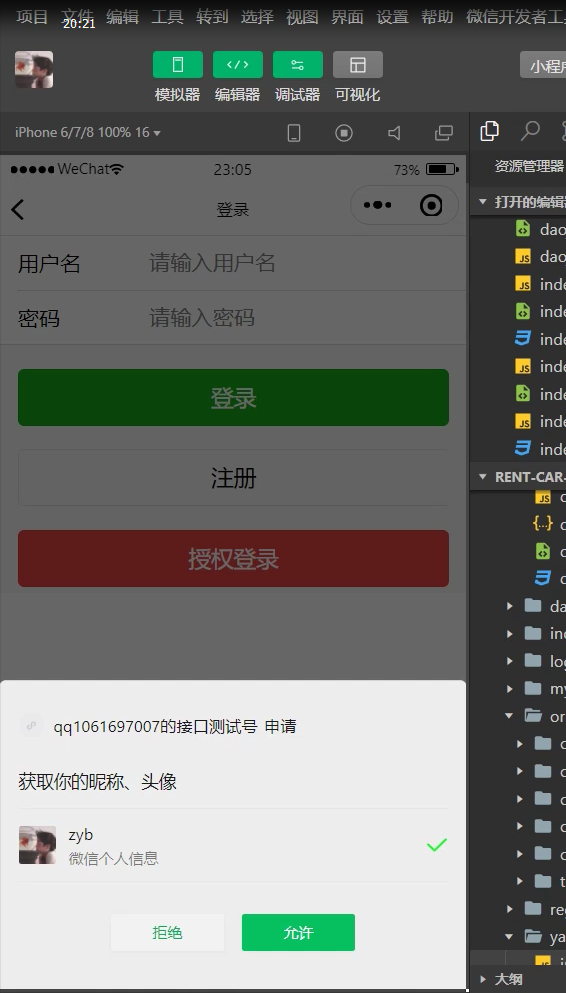The width and height of the screenshot is (566, 993).
Task: Open the 视图 menu
Action: pos(302,17)
